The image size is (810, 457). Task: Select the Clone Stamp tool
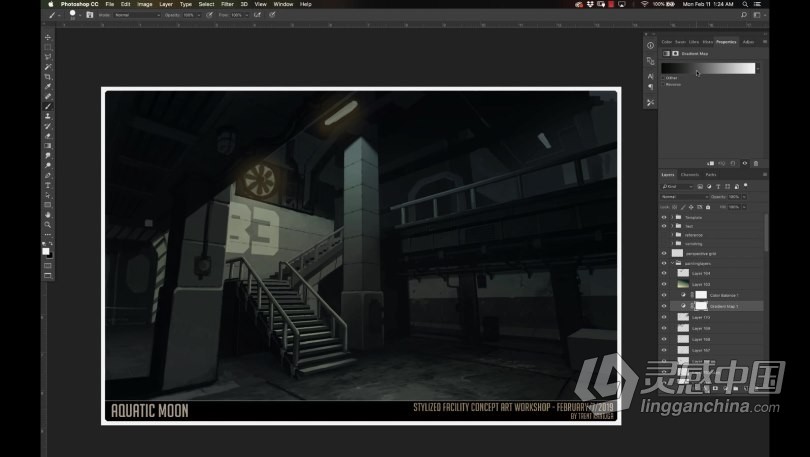(48, 116)
